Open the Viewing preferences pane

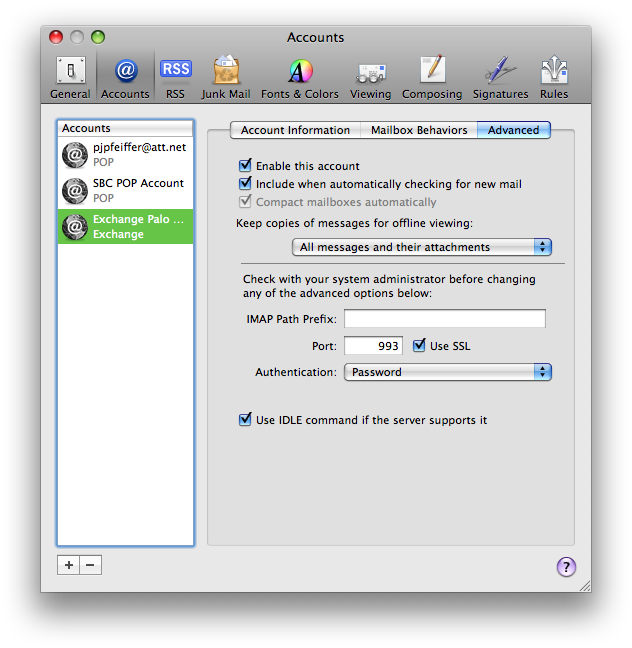(370, 78)
